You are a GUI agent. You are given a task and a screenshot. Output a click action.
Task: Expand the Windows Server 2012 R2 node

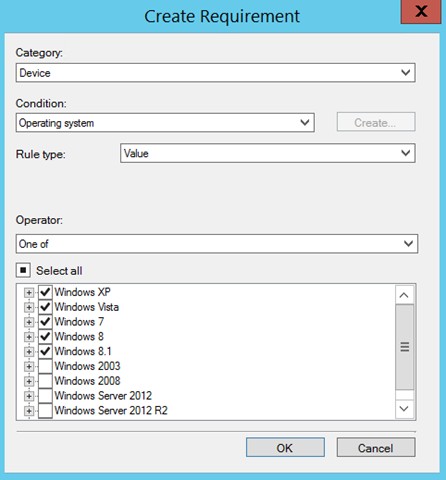(29, 411)
